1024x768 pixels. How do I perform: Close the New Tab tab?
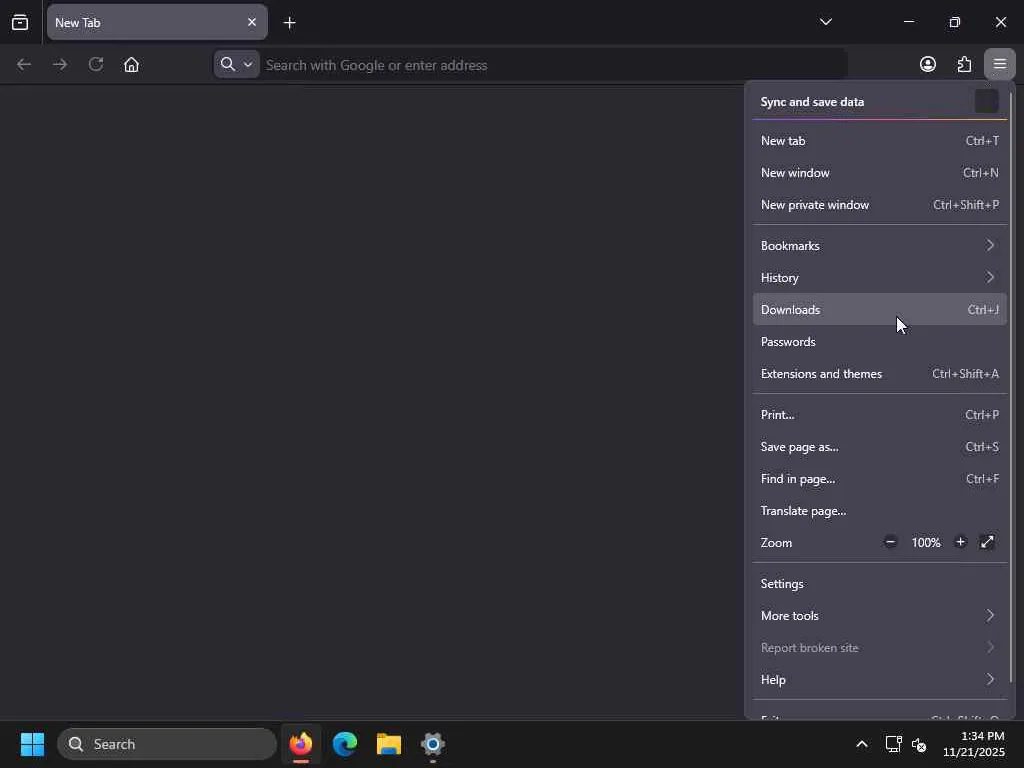(252, 22)
